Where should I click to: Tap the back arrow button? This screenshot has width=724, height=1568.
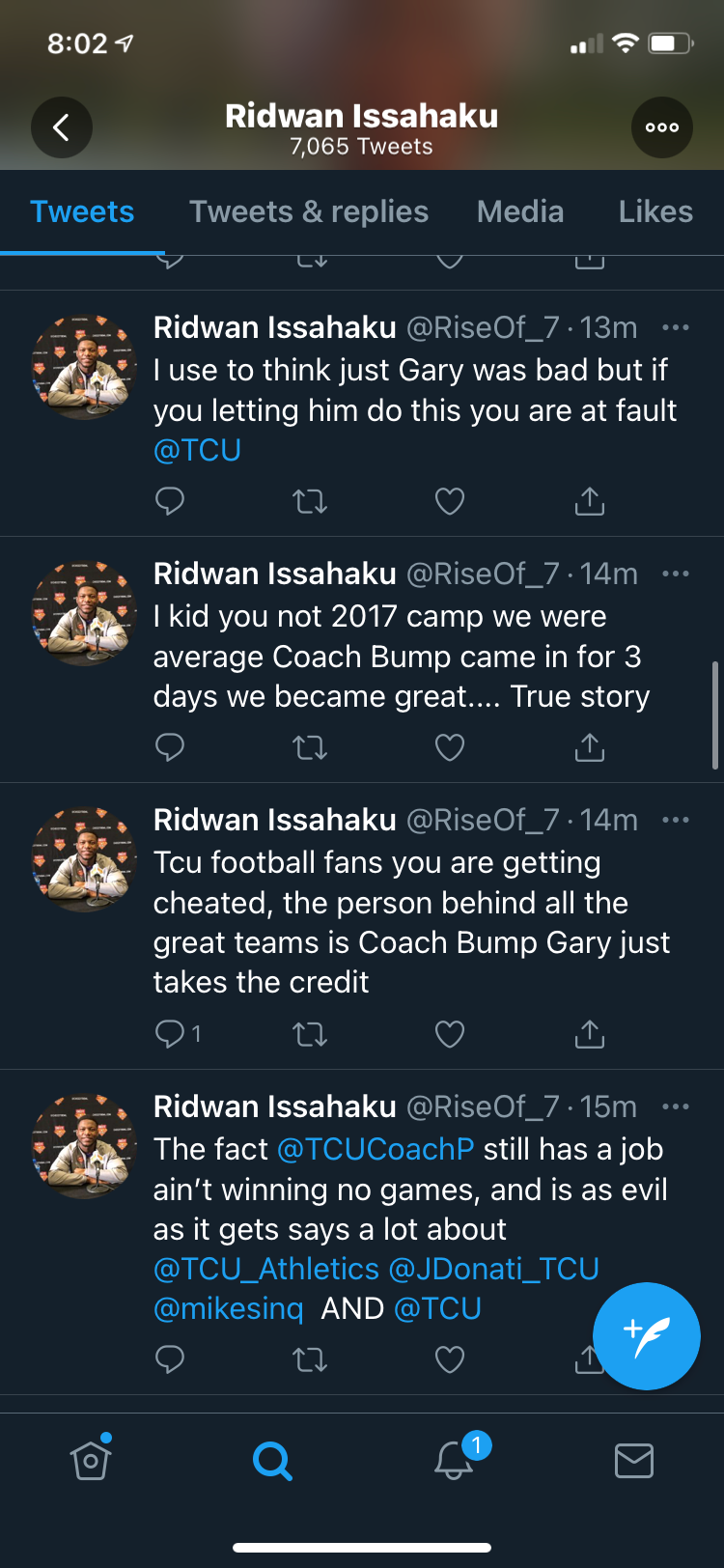[62, 127]
